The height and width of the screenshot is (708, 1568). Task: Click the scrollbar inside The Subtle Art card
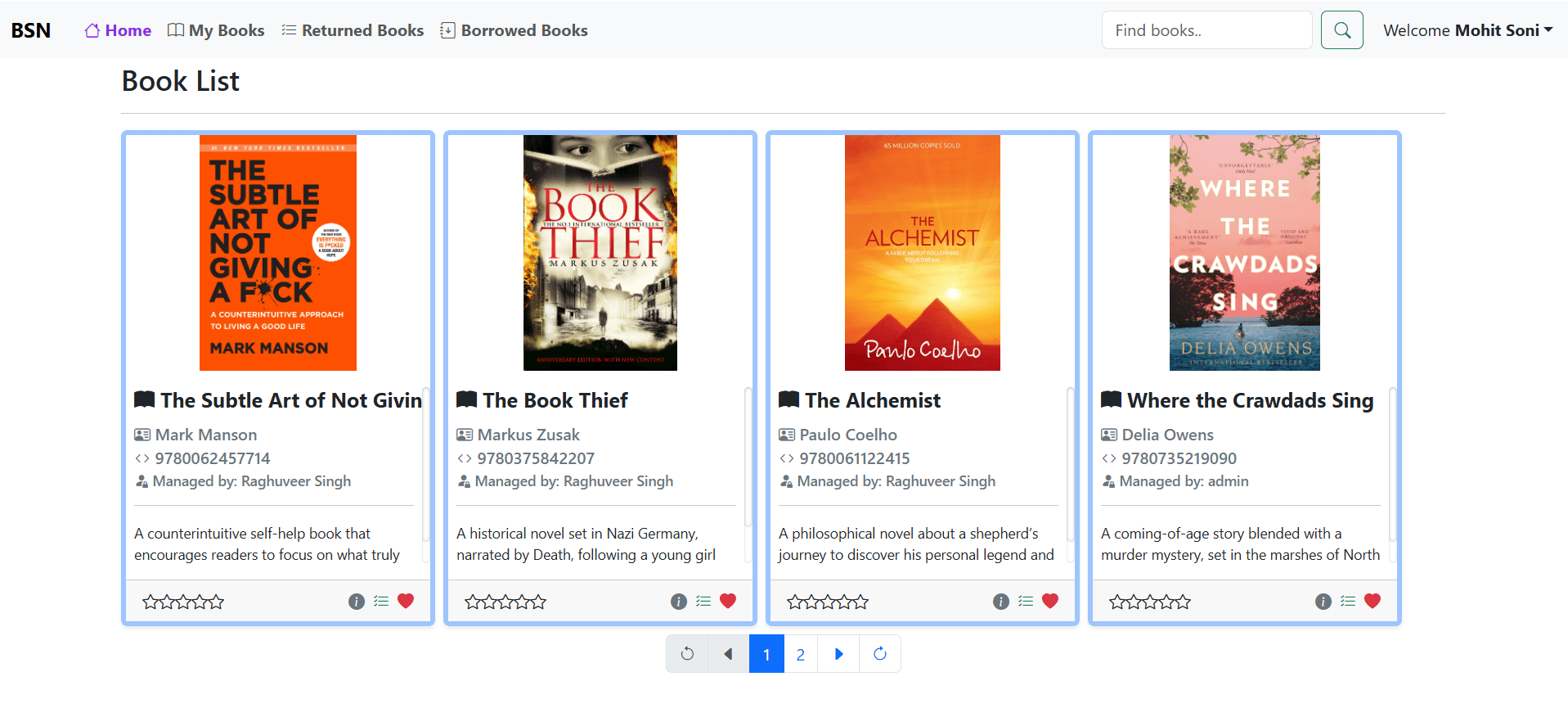[425, 464]
